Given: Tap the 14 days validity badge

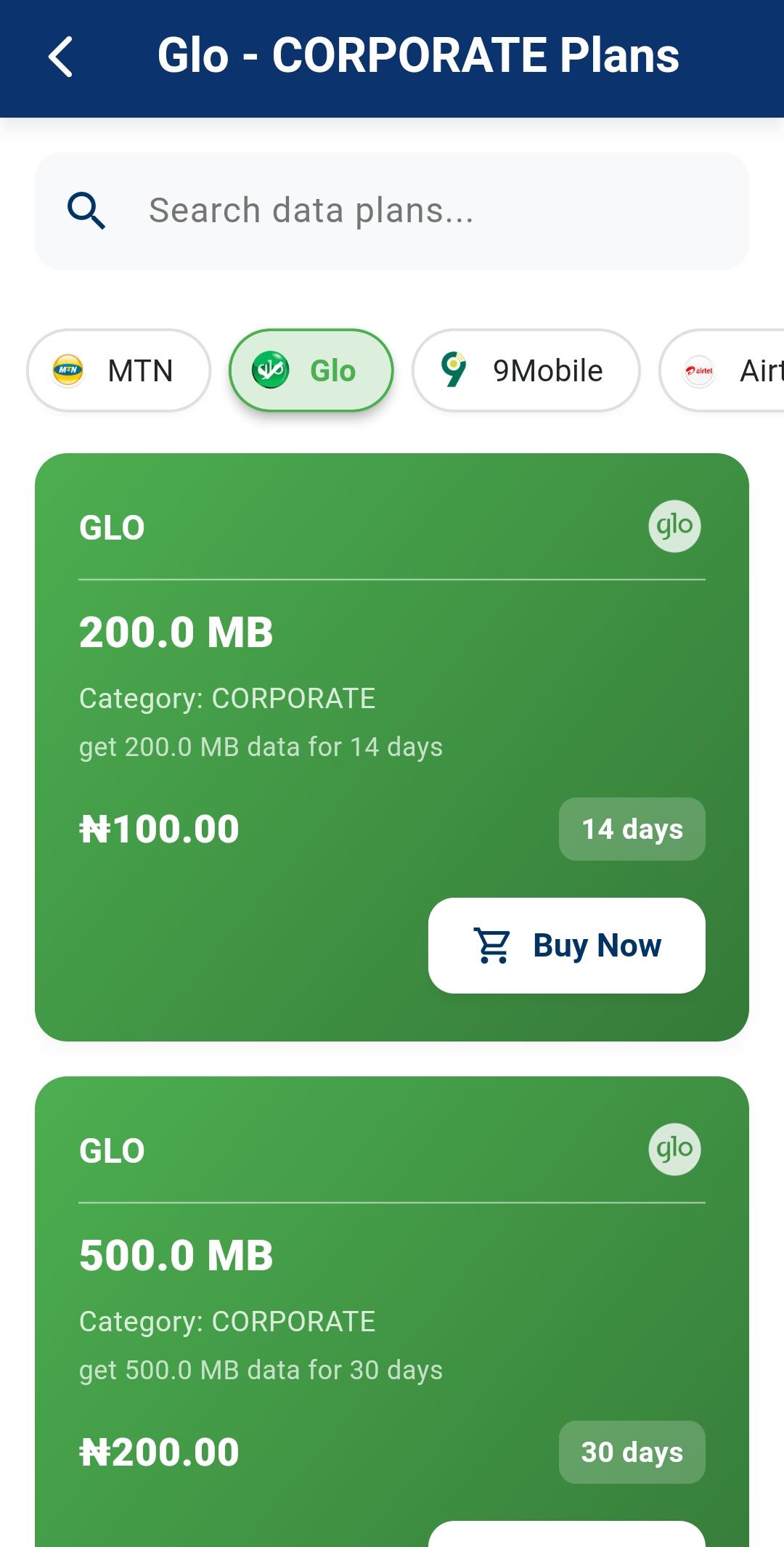Looking at the screenshot, I should [x=632, y=829].
